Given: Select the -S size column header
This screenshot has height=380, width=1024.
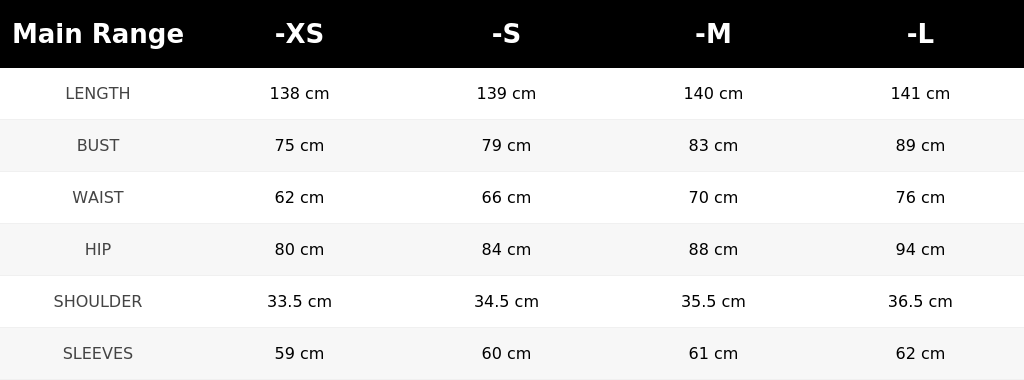Looking at the screenshot, I should point(506,34).
